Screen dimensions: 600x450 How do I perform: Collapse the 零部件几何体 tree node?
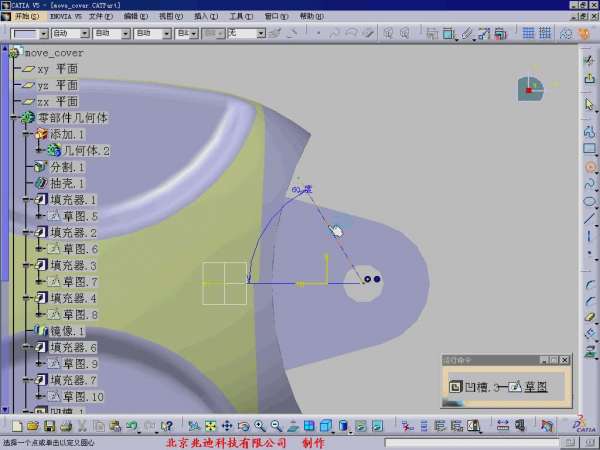14,117
